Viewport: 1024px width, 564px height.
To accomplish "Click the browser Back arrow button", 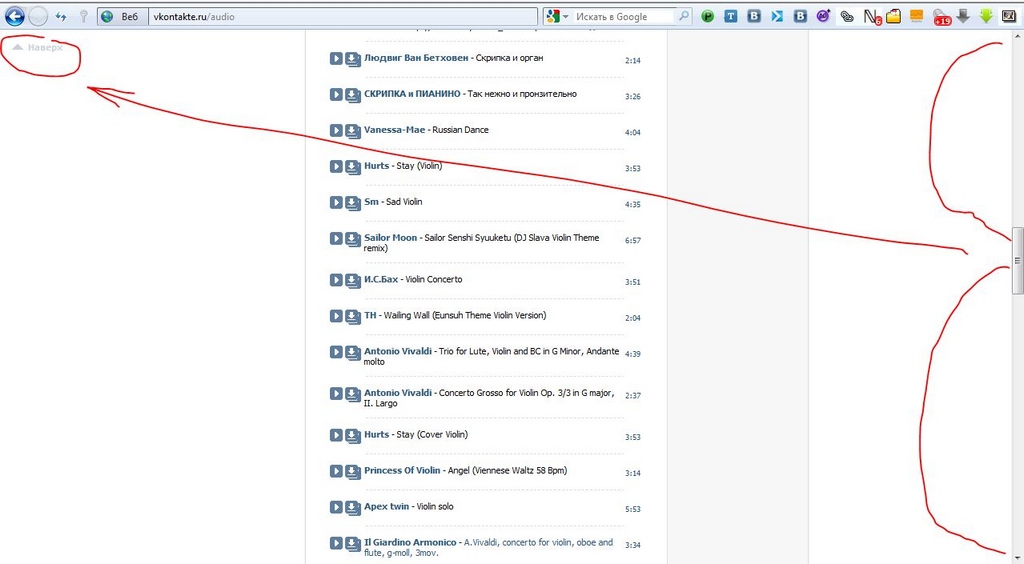I will (x=14, y=16).
